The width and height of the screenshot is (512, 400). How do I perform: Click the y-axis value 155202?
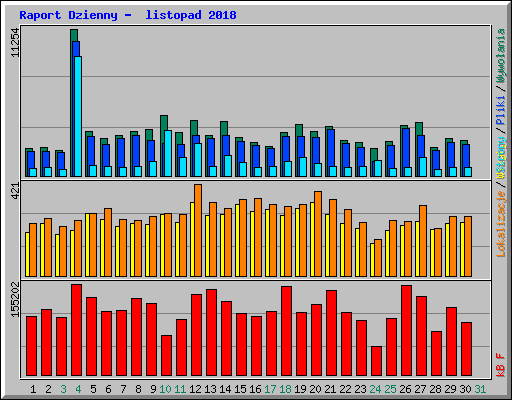pos(15,300)
